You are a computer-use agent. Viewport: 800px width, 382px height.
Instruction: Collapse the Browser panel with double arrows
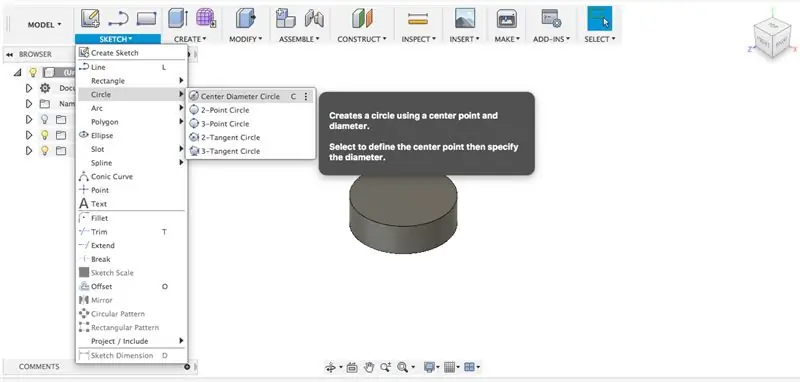9,54
